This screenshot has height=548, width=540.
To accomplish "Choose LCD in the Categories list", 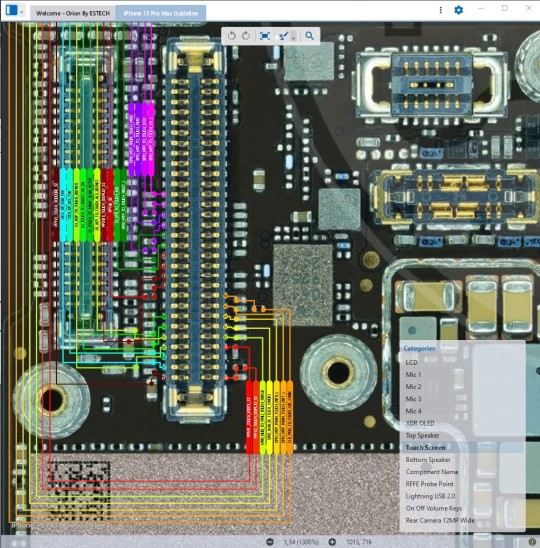I will [x=411, y=362].
